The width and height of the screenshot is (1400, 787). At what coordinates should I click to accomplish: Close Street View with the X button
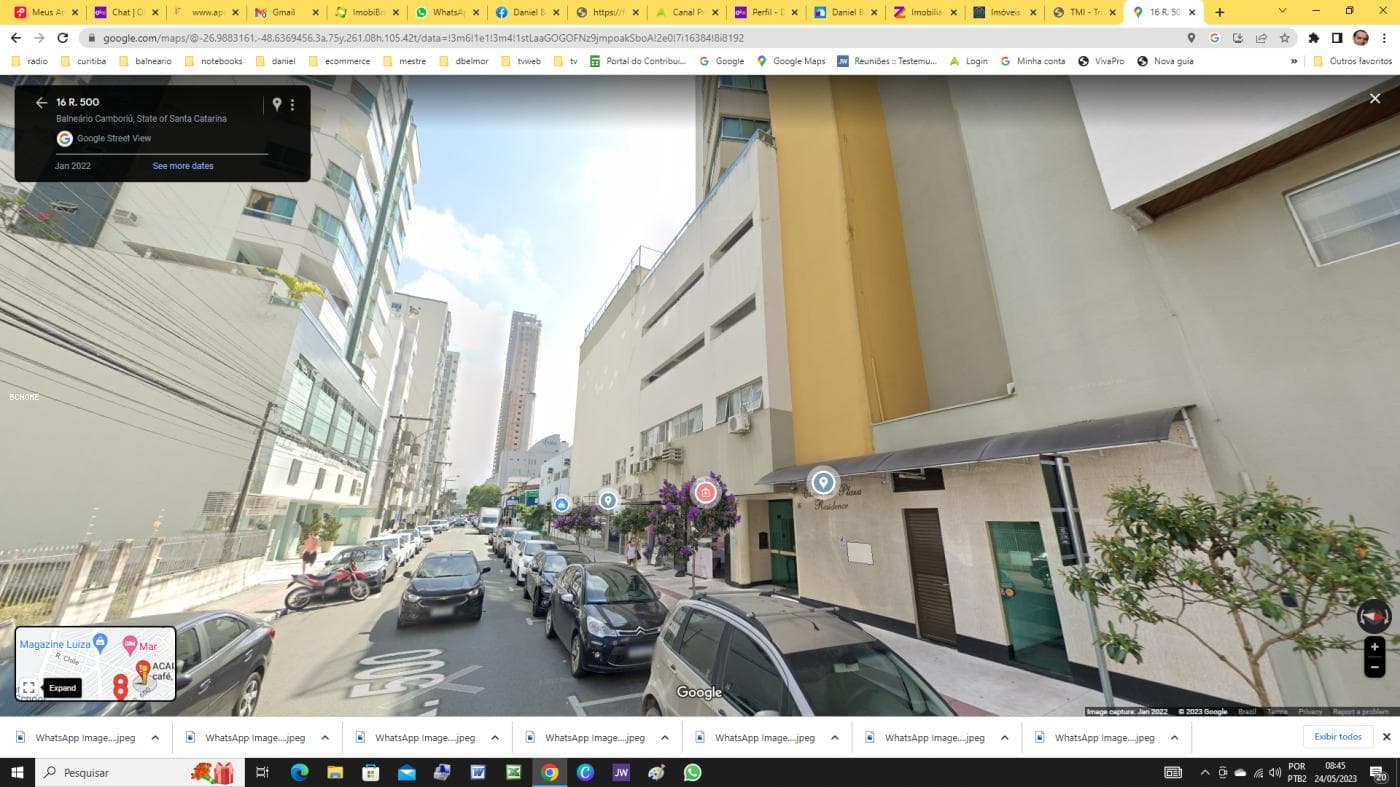1375,98
